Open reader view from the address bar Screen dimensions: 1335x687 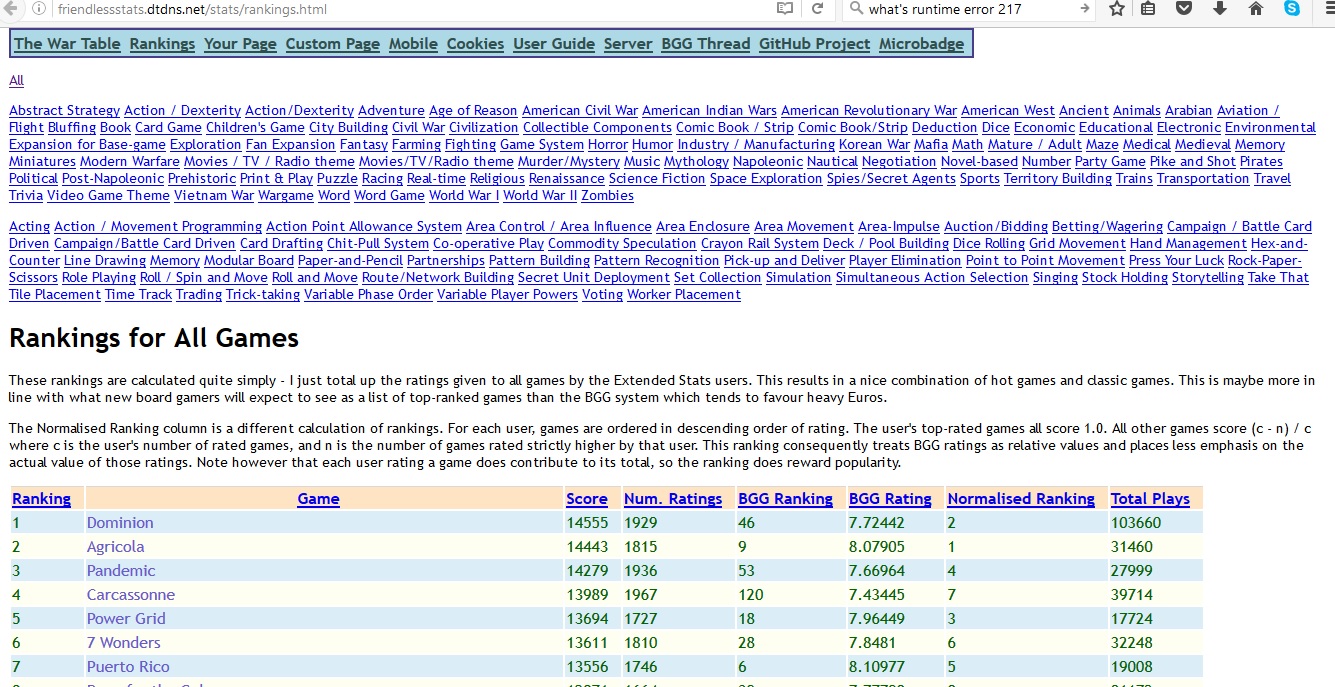coord(785,9)
